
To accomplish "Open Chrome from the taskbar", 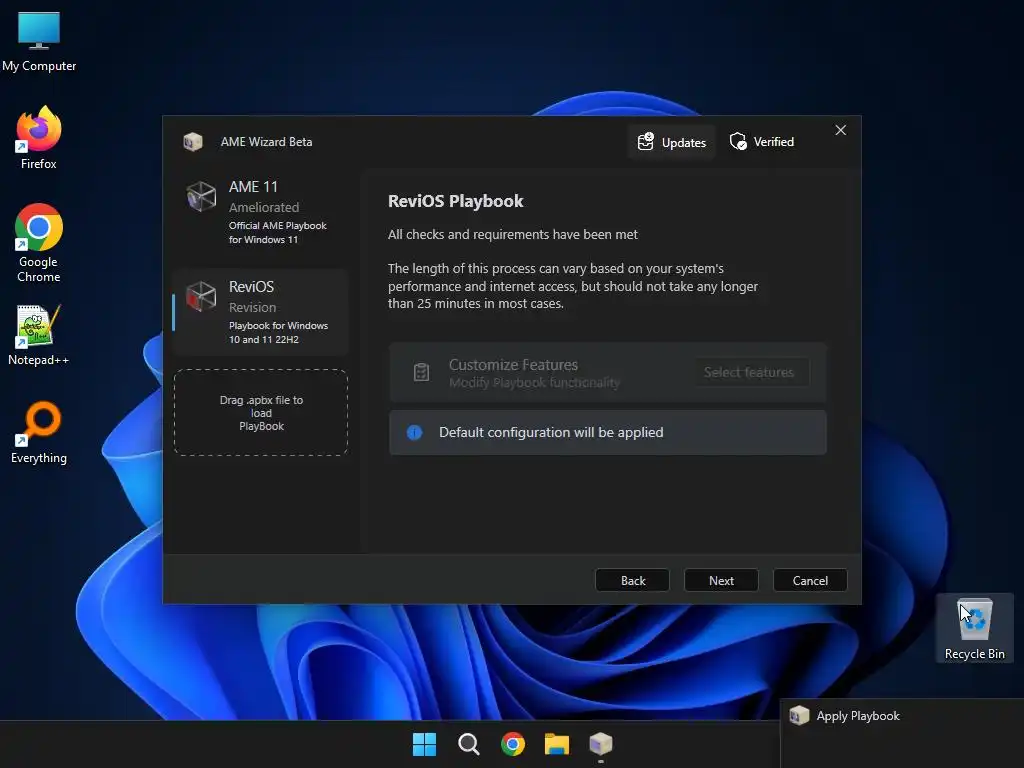I will point(513,744).
